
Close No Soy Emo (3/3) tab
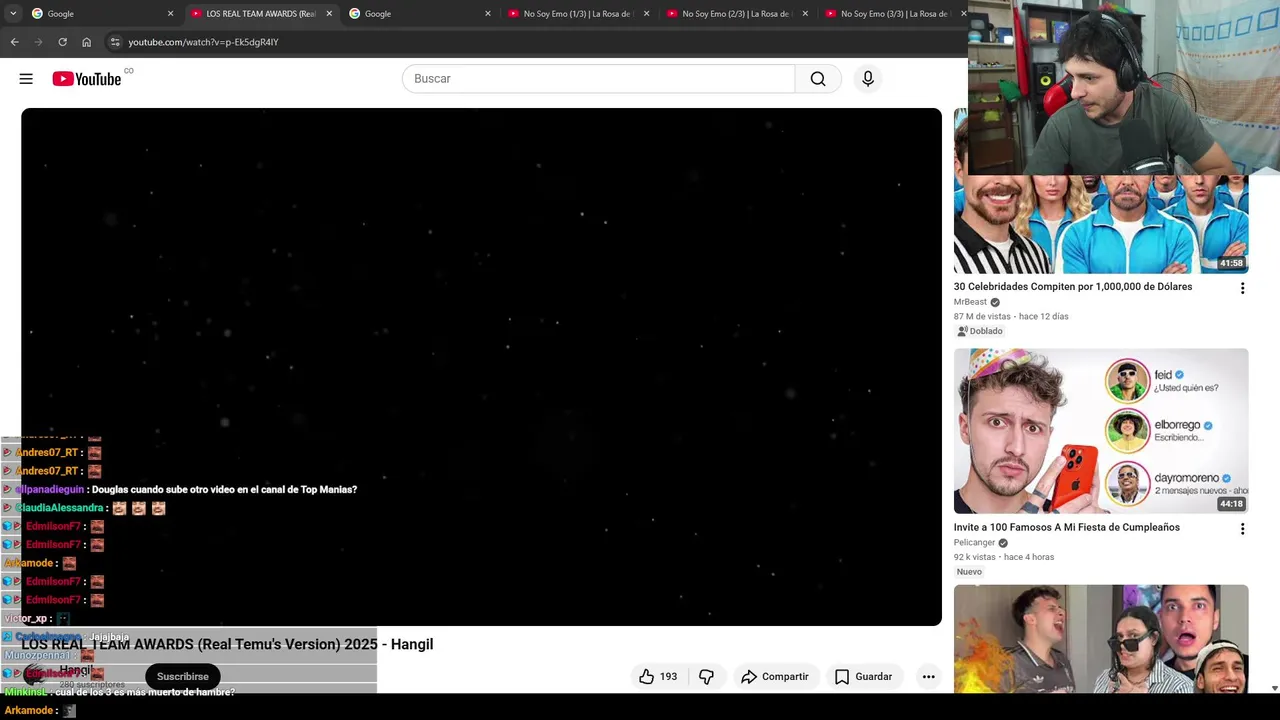(963, 14)
